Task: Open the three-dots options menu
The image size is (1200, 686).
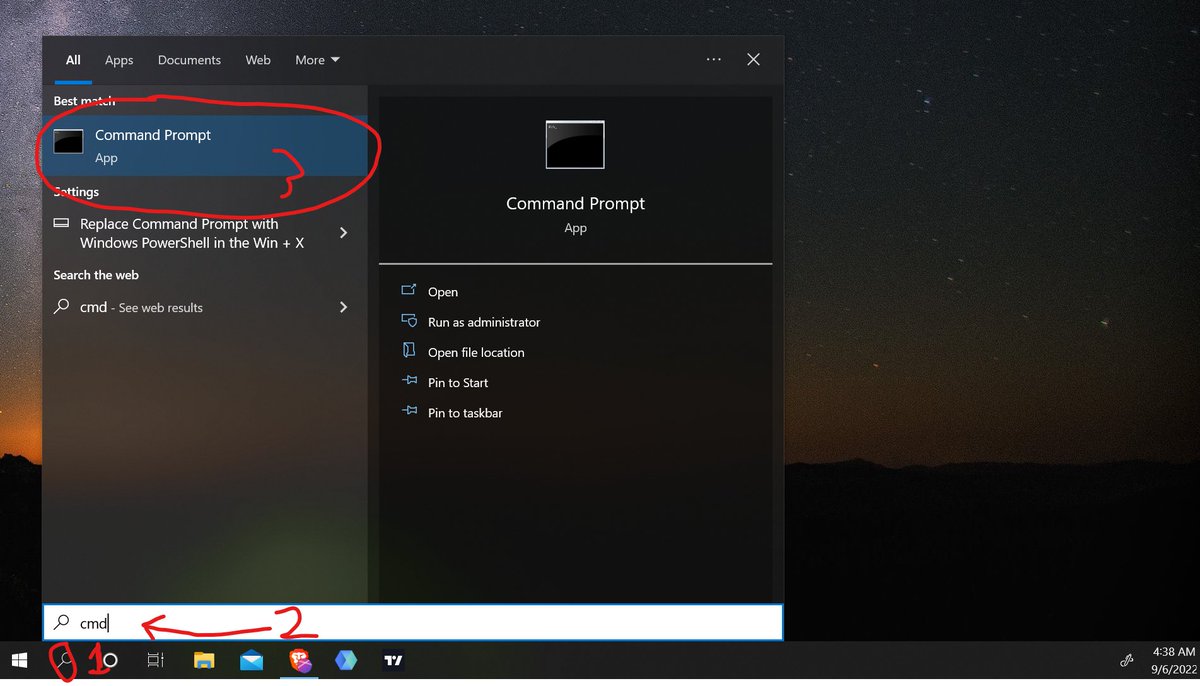Action: point(713,60)
